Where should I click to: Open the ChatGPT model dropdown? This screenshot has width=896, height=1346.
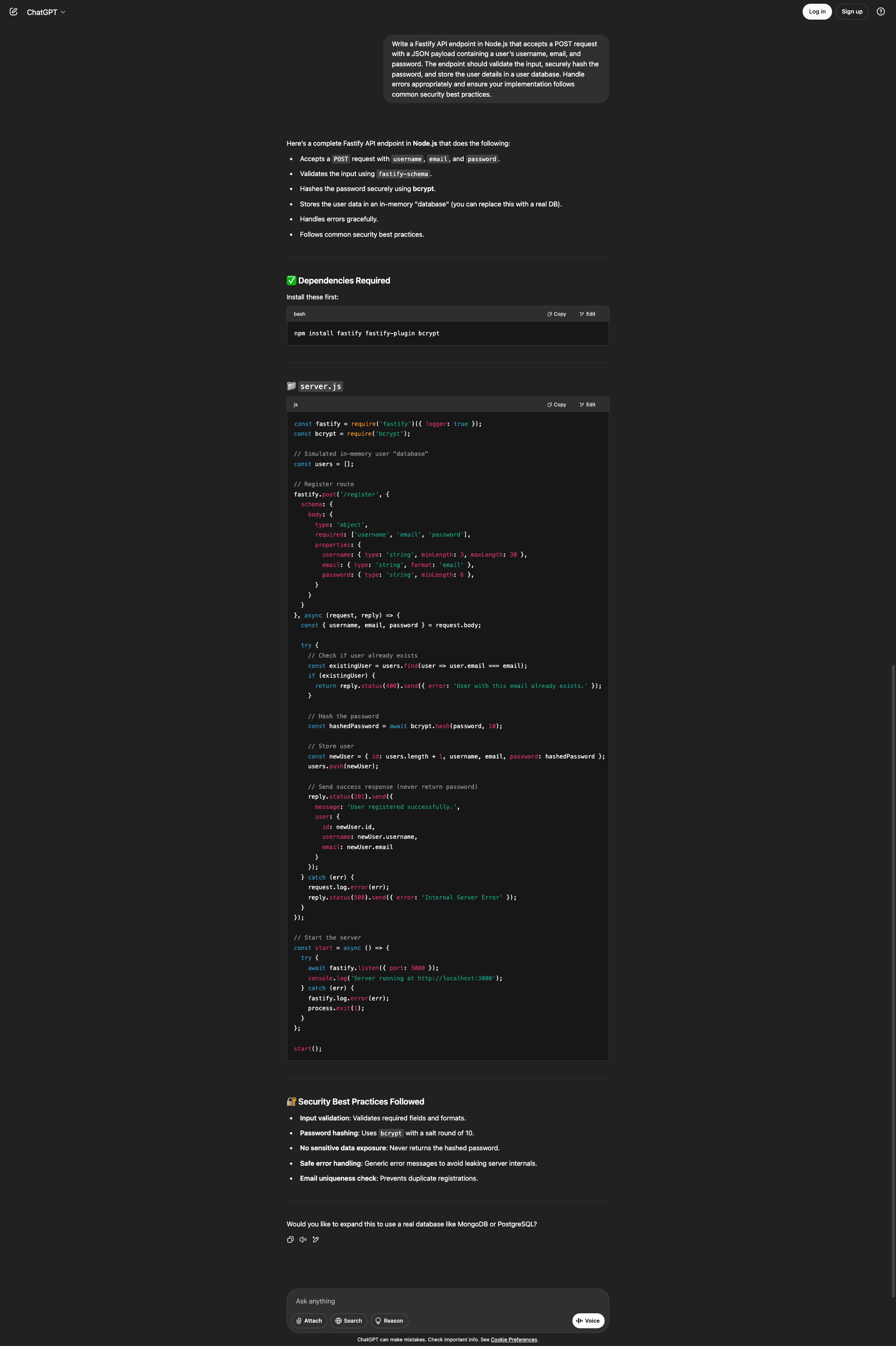click(x=46, y=11)
